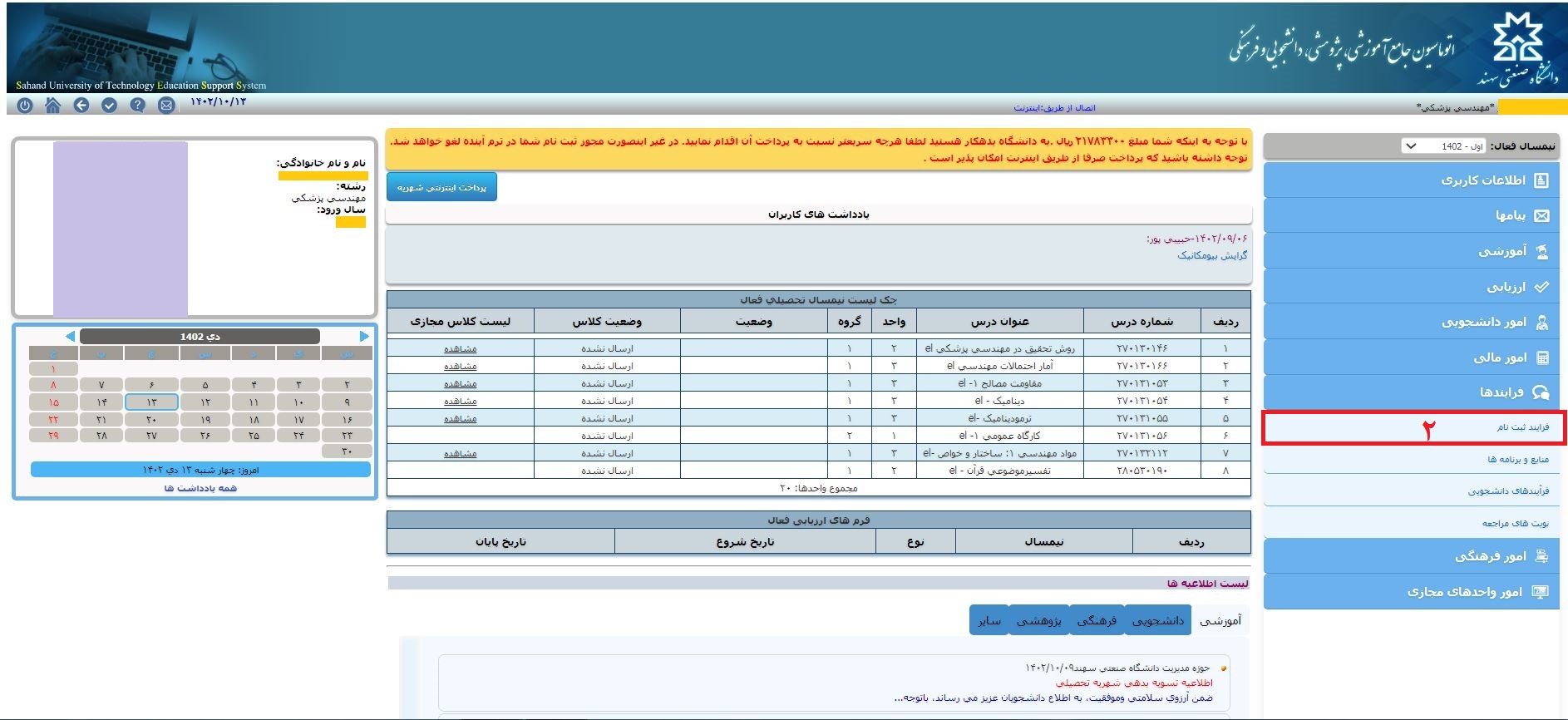Viewport: 1568px width, 720px height.
Task: Click پرداخت اینترنتی شهریه payment button
Action: pos(441,188)
